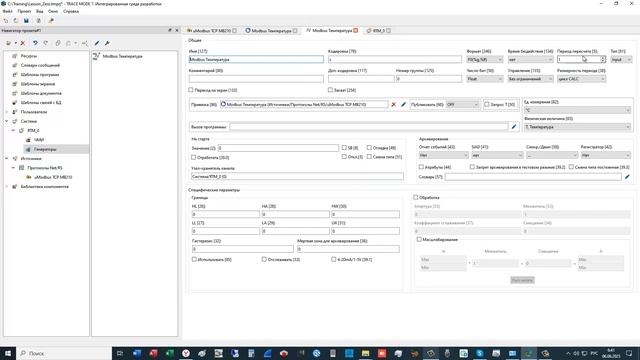
Task: Click the wrench properties icon in the navigator toolbar
Action: [x=107, y=43]
